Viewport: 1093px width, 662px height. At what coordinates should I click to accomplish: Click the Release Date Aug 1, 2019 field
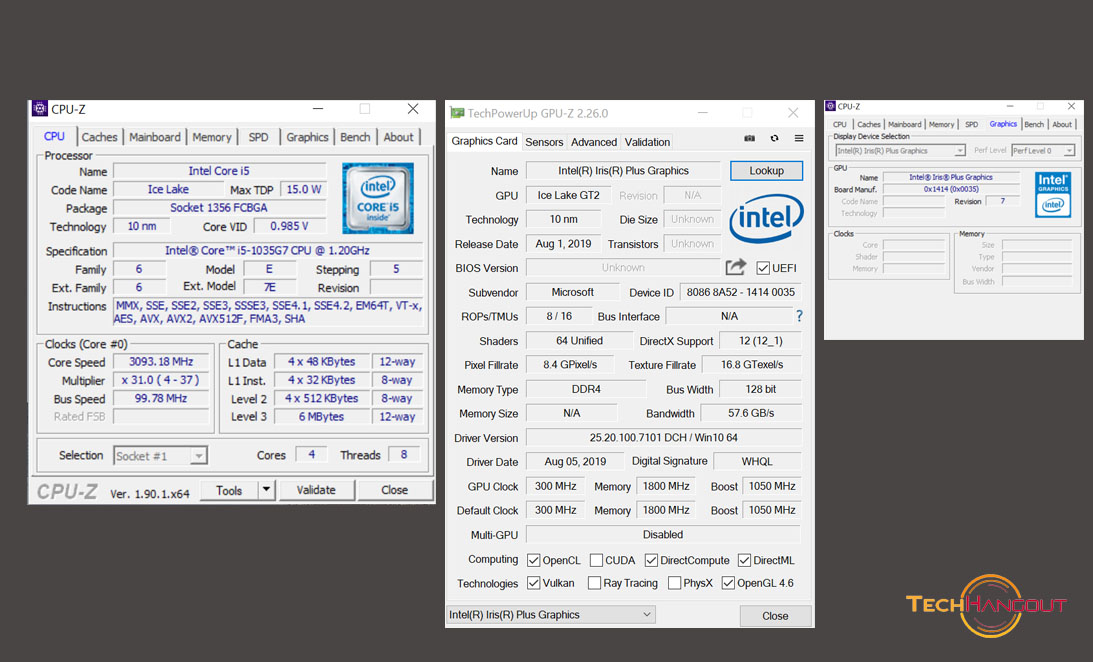coord(563,244)
